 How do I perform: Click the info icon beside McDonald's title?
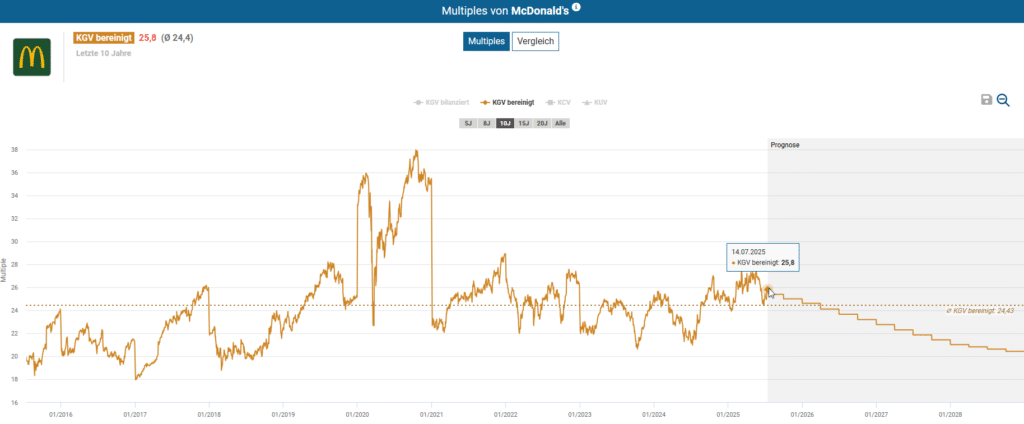[576, 8]
